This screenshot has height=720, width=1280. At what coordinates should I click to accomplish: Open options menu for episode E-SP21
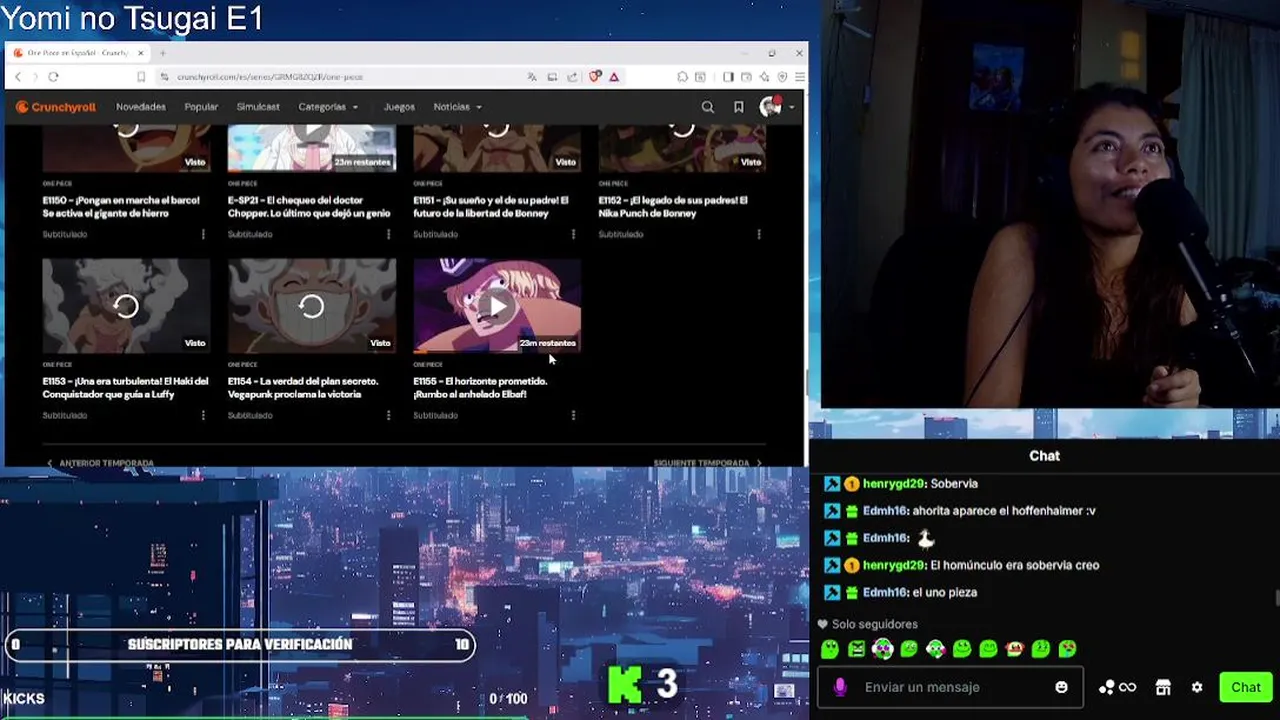[389, 234]
